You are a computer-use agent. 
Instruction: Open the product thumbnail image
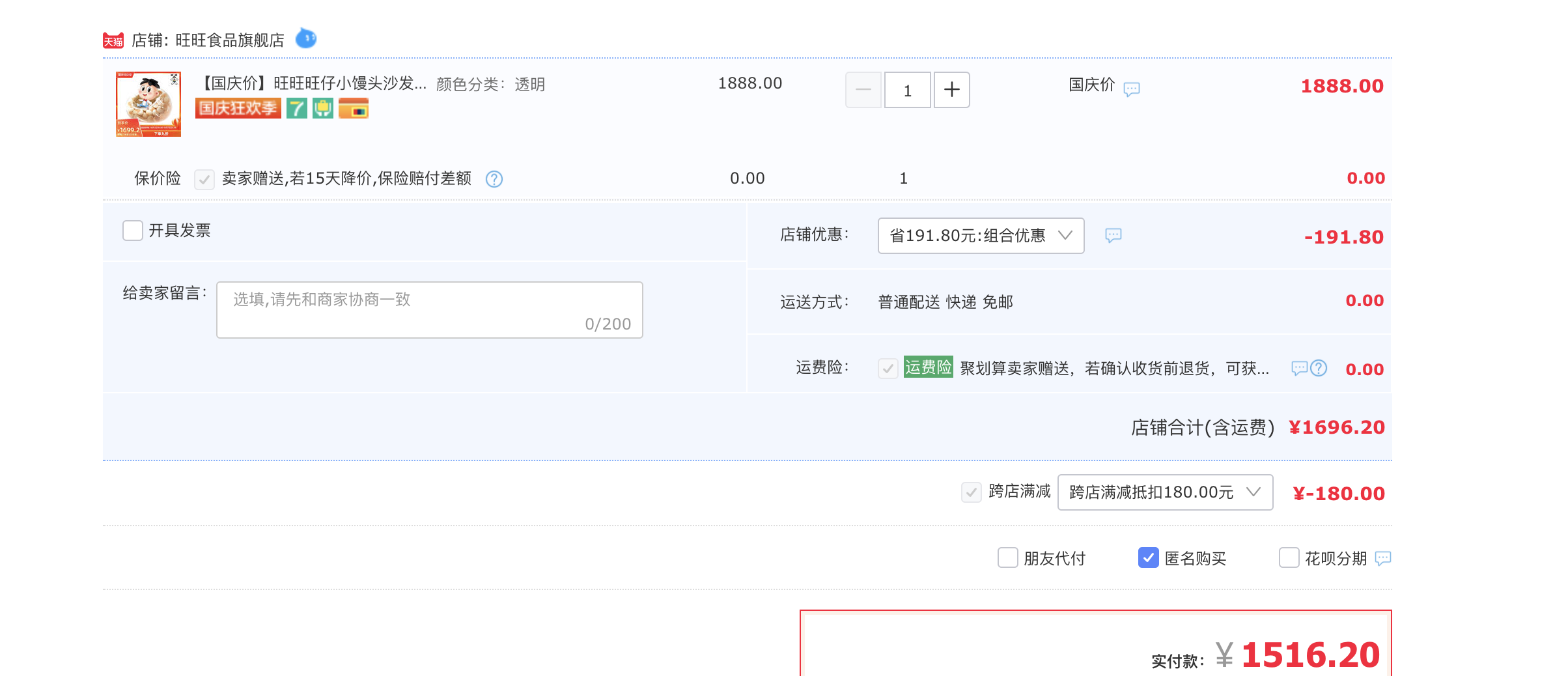(x=148, y=104)
